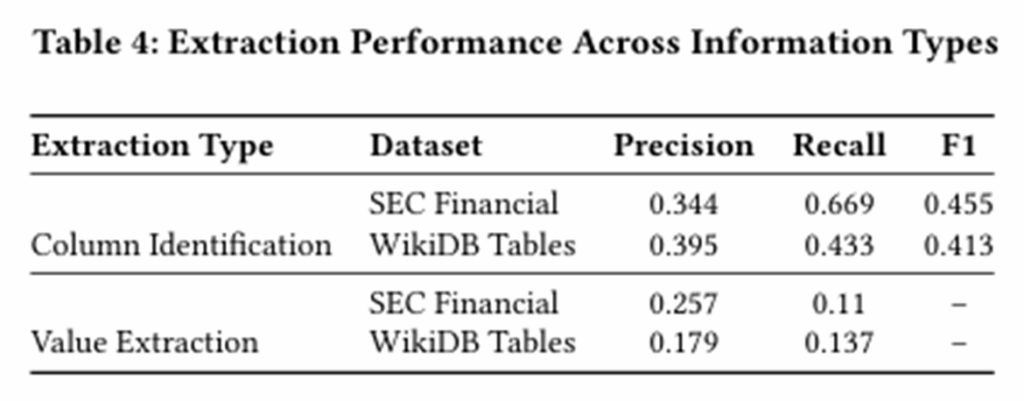1024x401 pixels.
Task: Select the Precision column header
Action: click(x=683, y=146)
